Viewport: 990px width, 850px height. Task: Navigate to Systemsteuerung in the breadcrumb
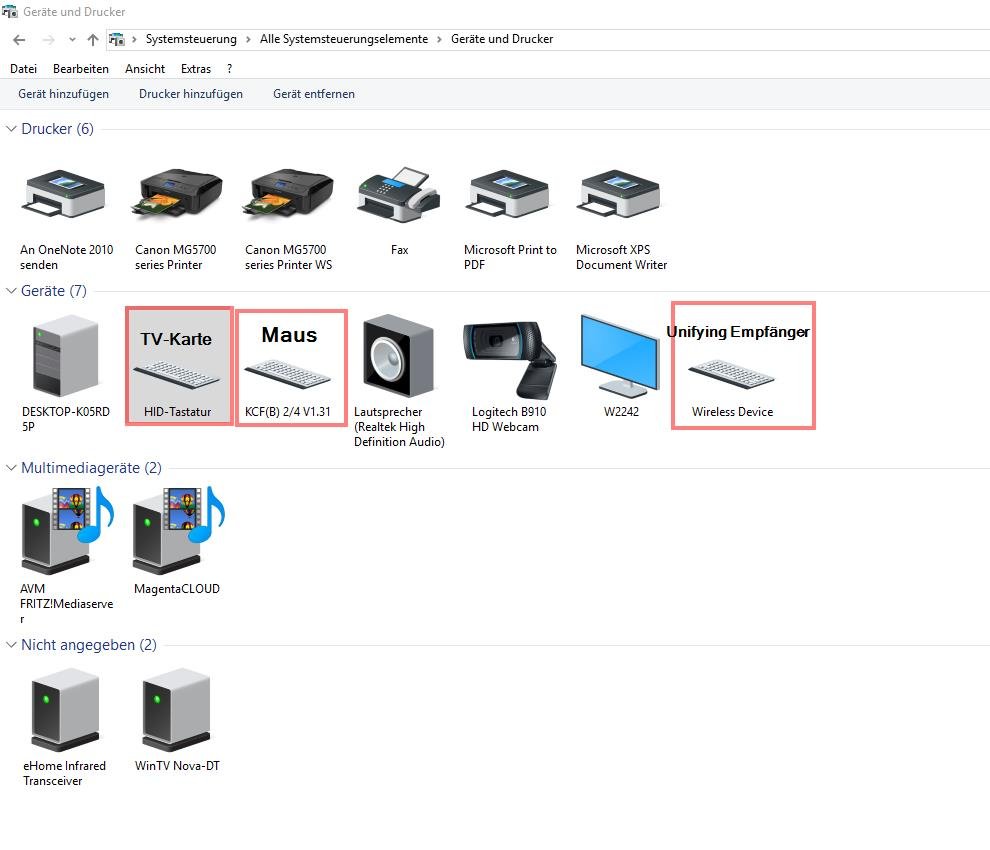coord(191,39)
